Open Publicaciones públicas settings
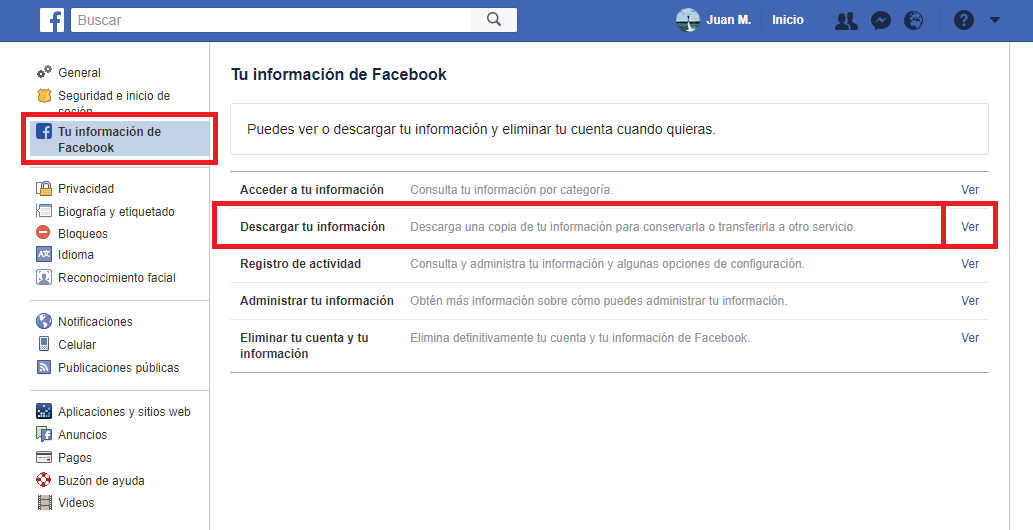 pos(119,368)
